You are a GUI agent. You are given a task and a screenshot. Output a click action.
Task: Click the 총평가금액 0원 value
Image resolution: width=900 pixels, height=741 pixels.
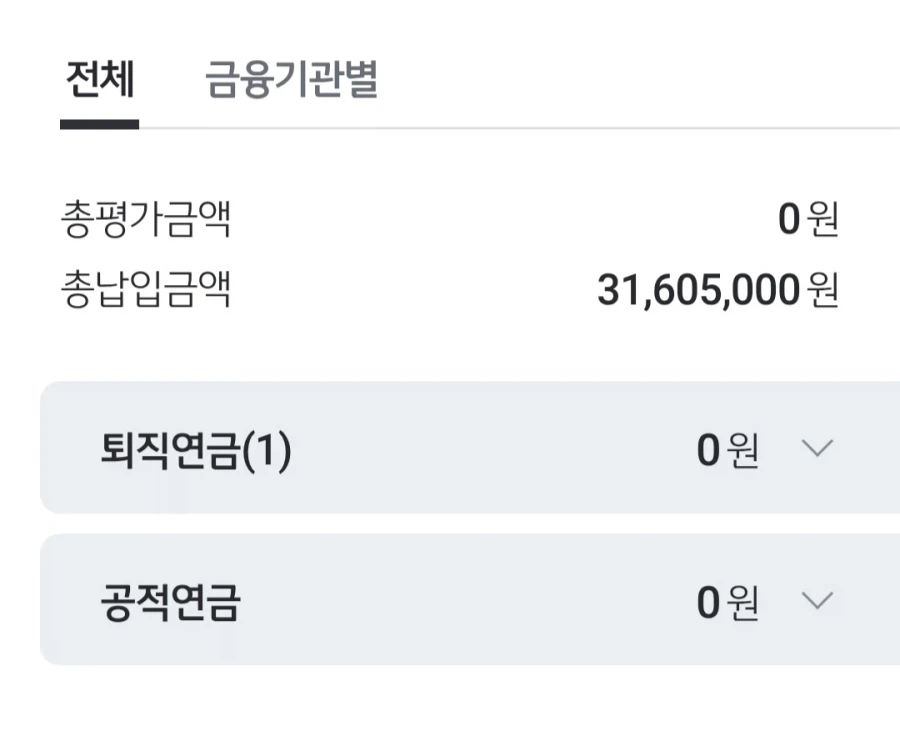pos(794,216)
